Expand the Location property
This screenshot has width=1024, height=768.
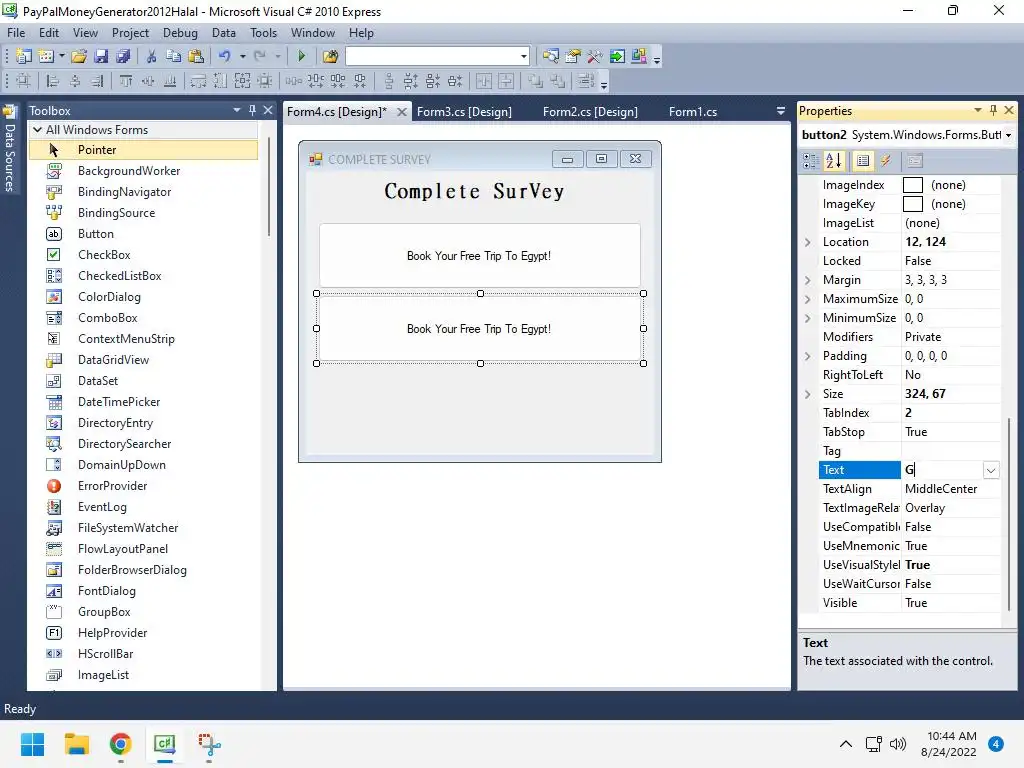(x=808, y=242)
